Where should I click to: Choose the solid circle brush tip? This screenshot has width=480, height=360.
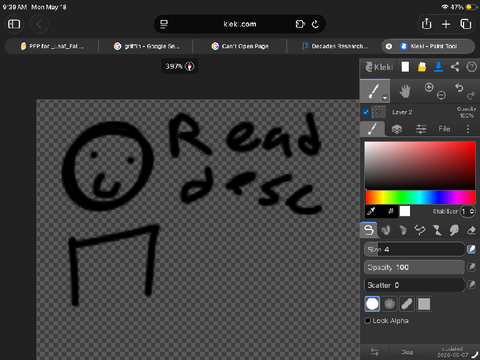[x=372, y=304]
